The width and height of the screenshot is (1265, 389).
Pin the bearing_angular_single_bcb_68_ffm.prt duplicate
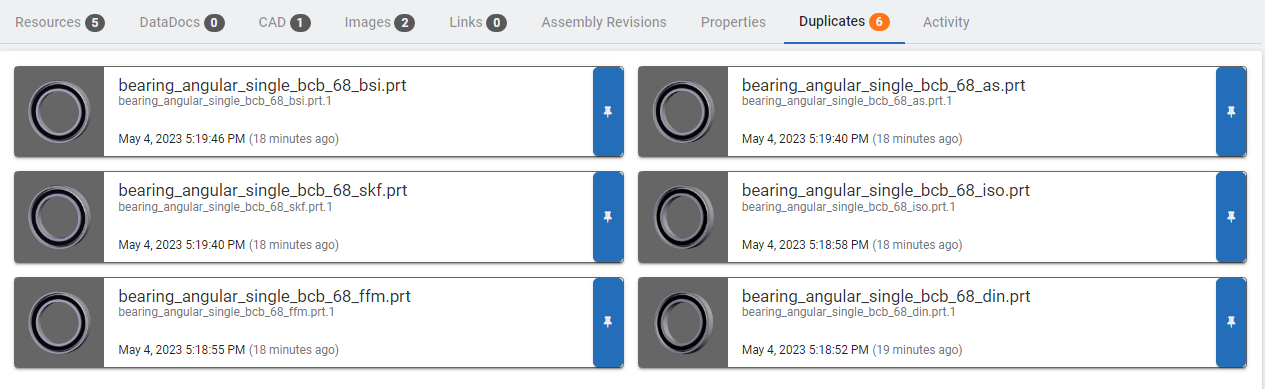point(608,322)
